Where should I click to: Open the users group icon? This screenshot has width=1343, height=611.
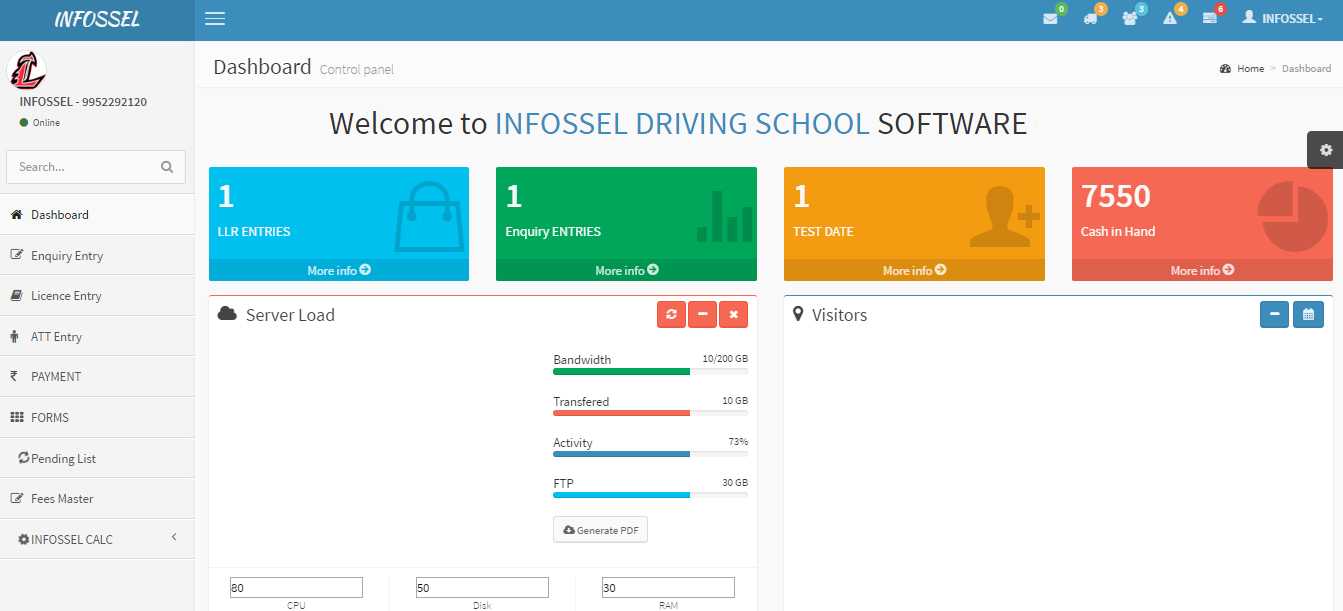tap(1130, 19)
